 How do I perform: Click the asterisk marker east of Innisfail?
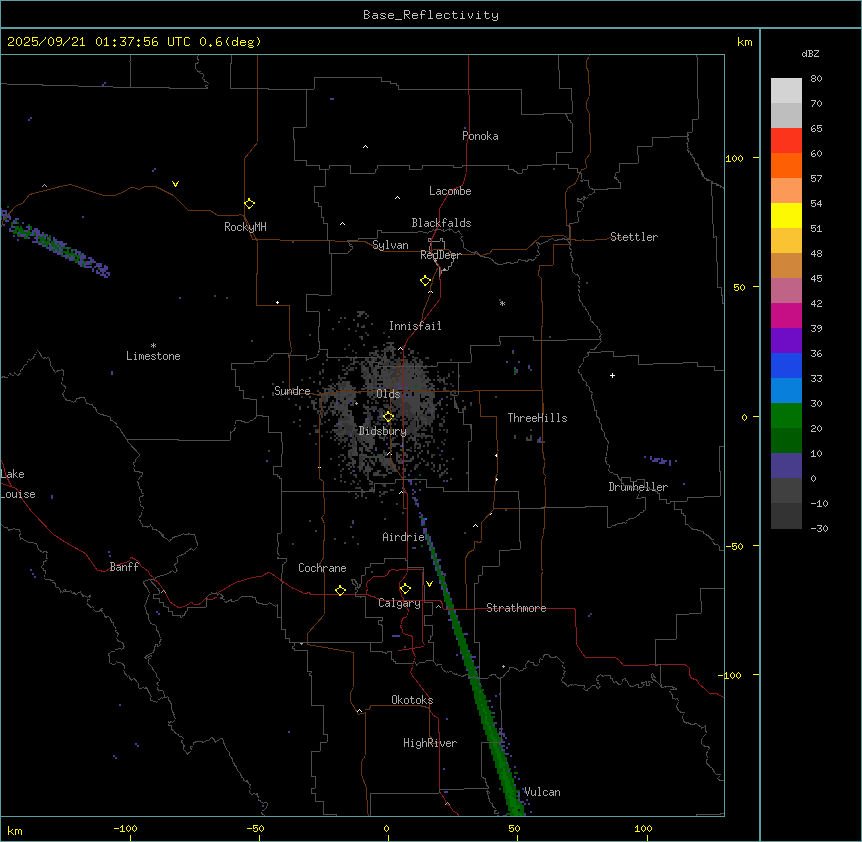click(502, 303)
